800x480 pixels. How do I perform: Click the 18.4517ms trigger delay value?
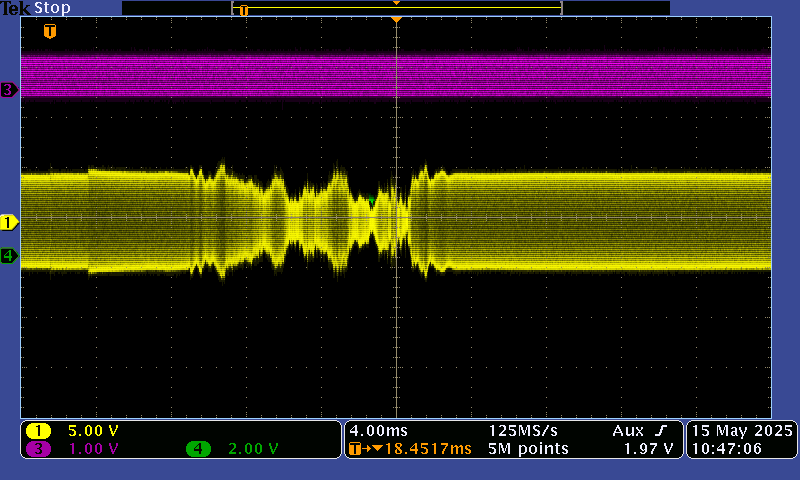(x=417, y=449)
